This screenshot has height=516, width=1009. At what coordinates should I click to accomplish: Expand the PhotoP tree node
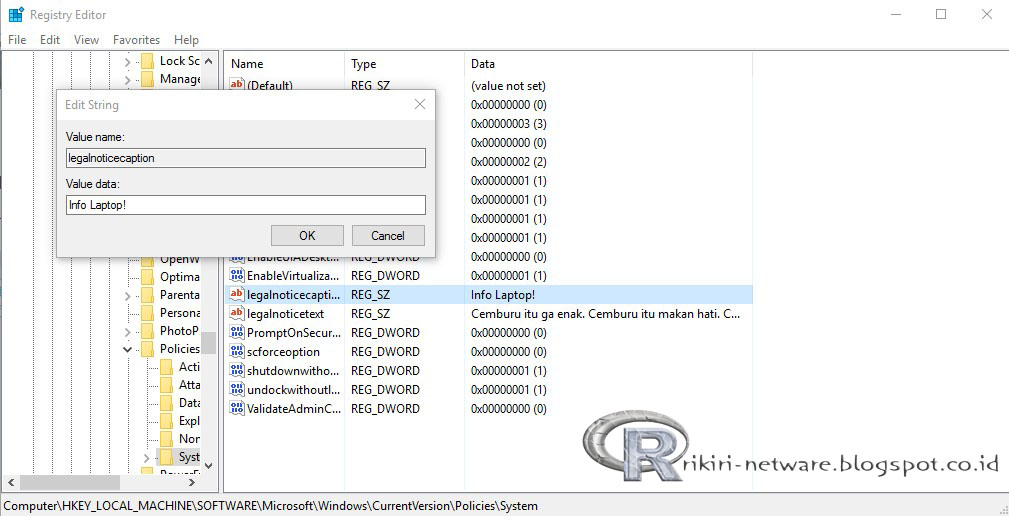[127, 332]
